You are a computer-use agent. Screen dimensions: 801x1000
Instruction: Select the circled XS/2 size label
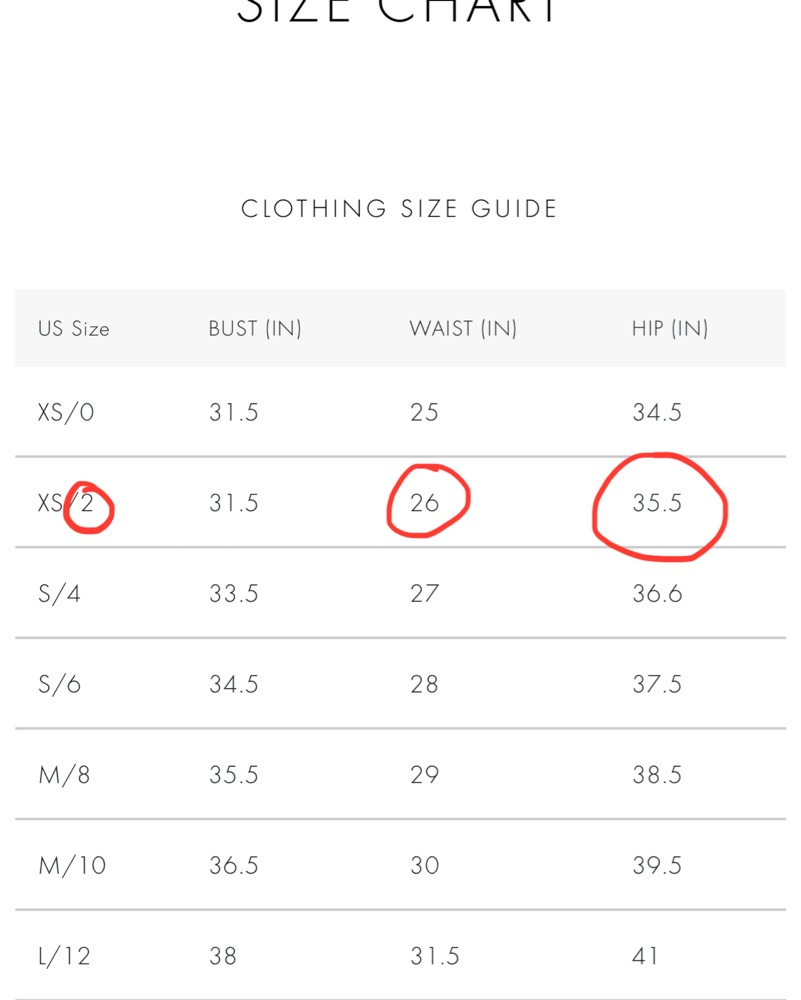pos(66,503)
